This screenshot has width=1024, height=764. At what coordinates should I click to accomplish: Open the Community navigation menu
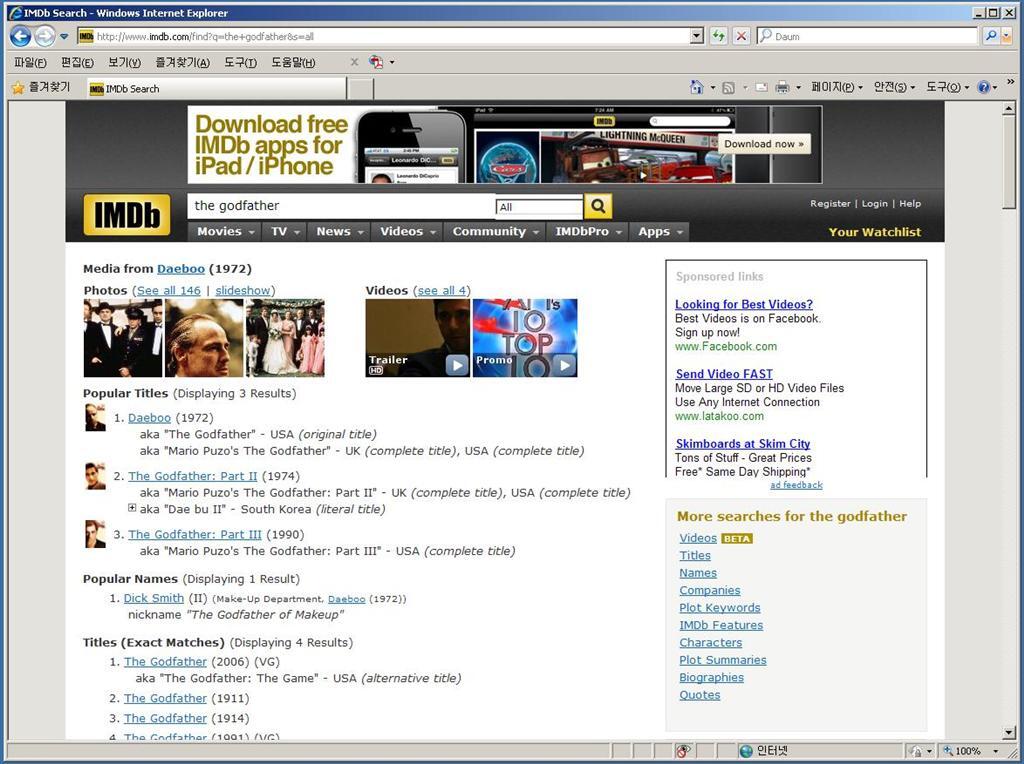[x=494, y=231]
